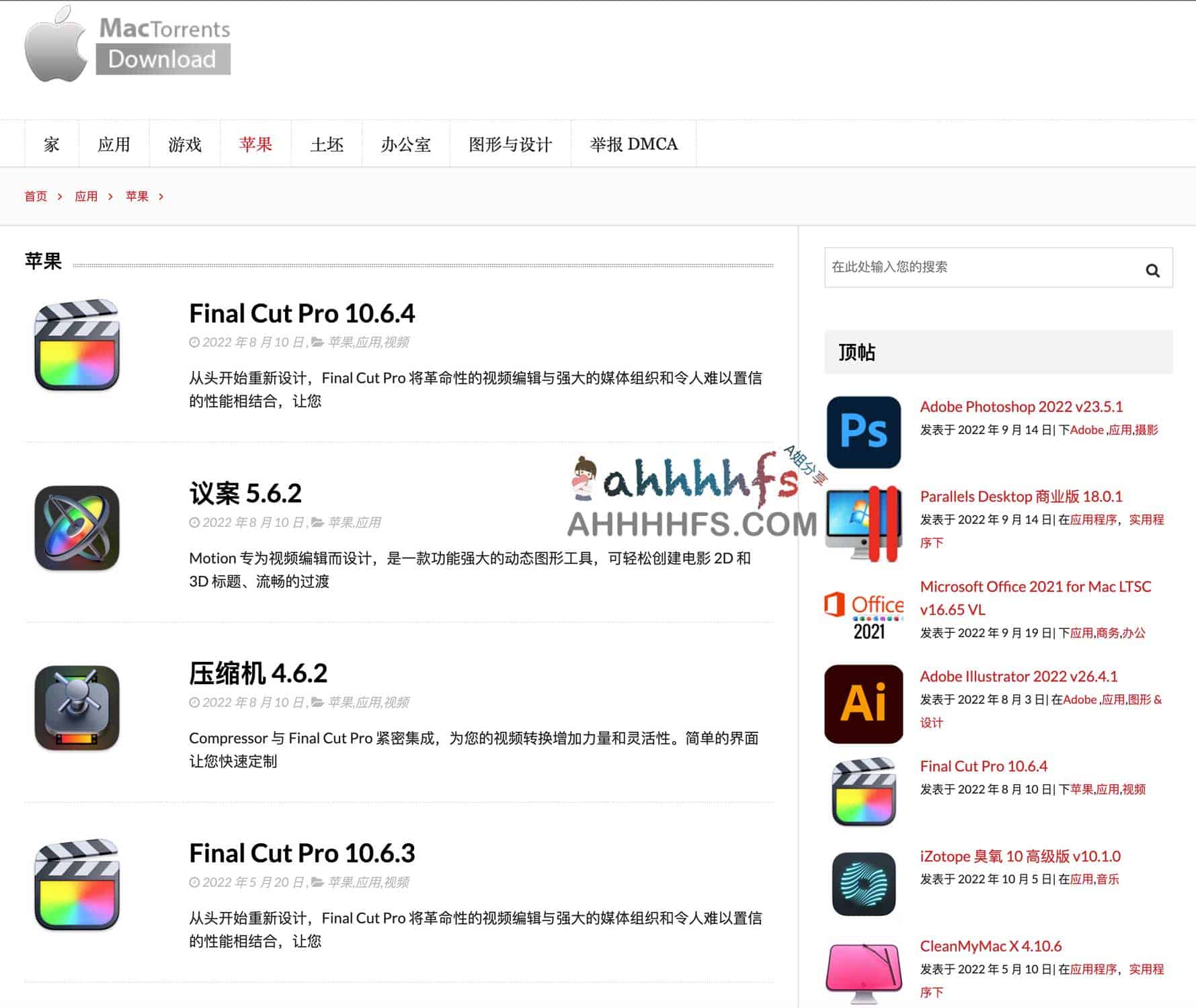Click 苹果,应用,视频 tags under 压缩机 4.6.2

368,702
